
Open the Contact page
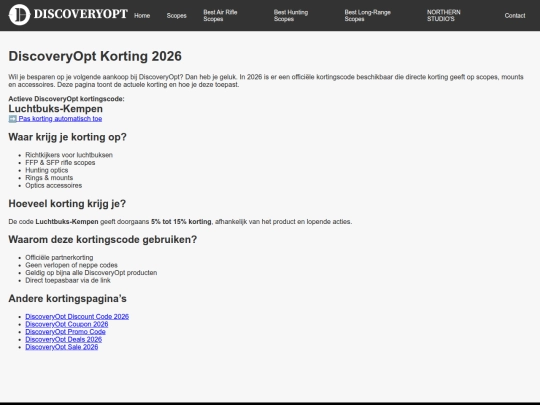(x=515, y=15)
